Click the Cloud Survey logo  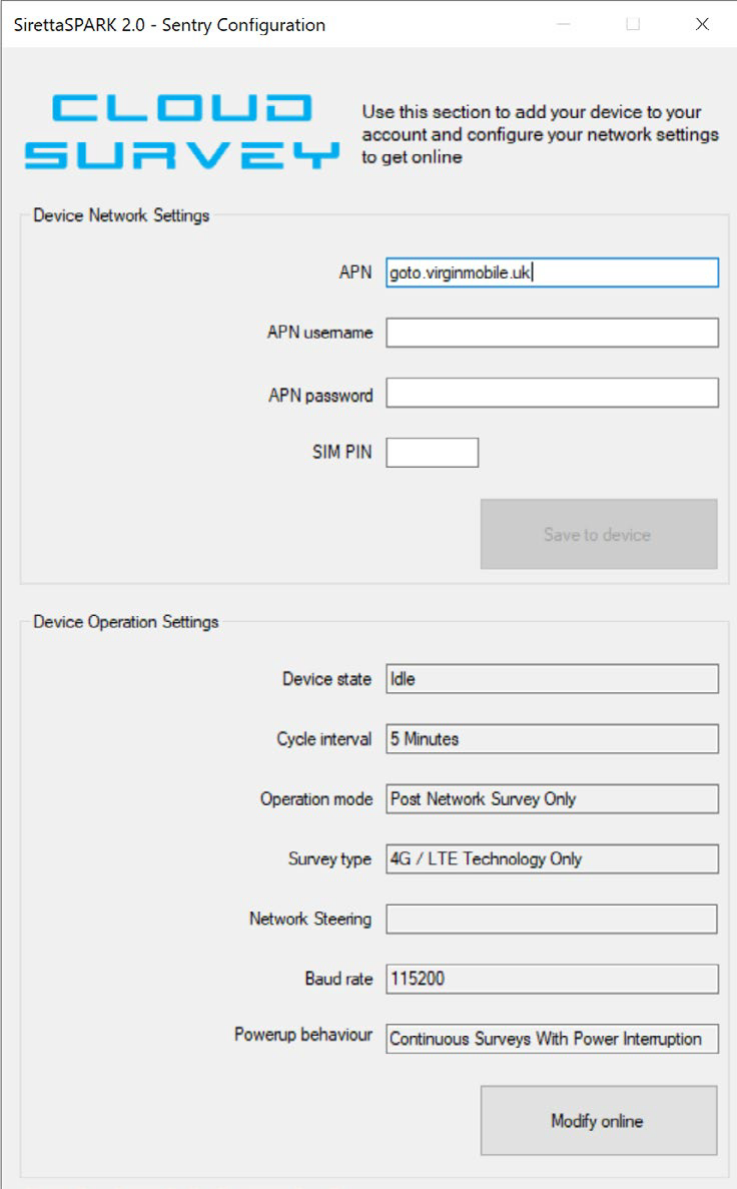[x=182, y=131]
